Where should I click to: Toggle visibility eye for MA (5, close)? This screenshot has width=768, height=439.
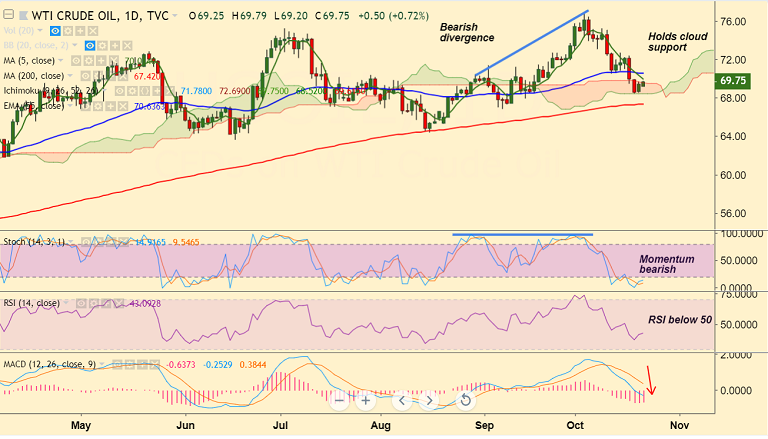click(x=76, y=61)
